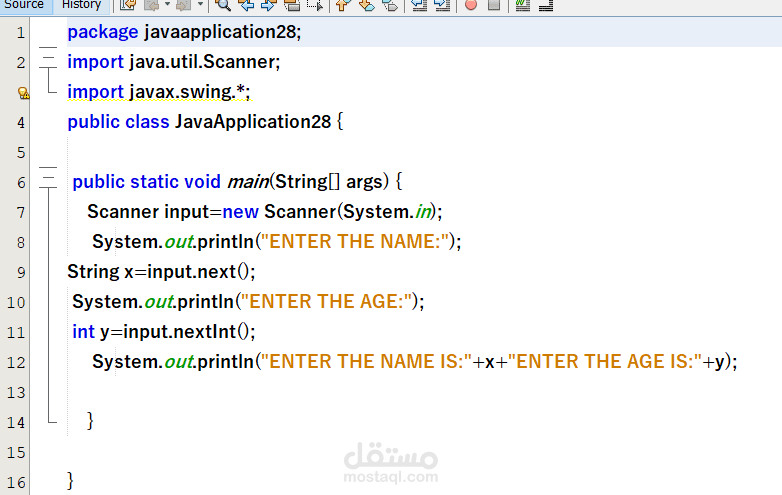Screen dimensions: 782x495
Task: Click the italic main method name
Action: click(248, 181)
